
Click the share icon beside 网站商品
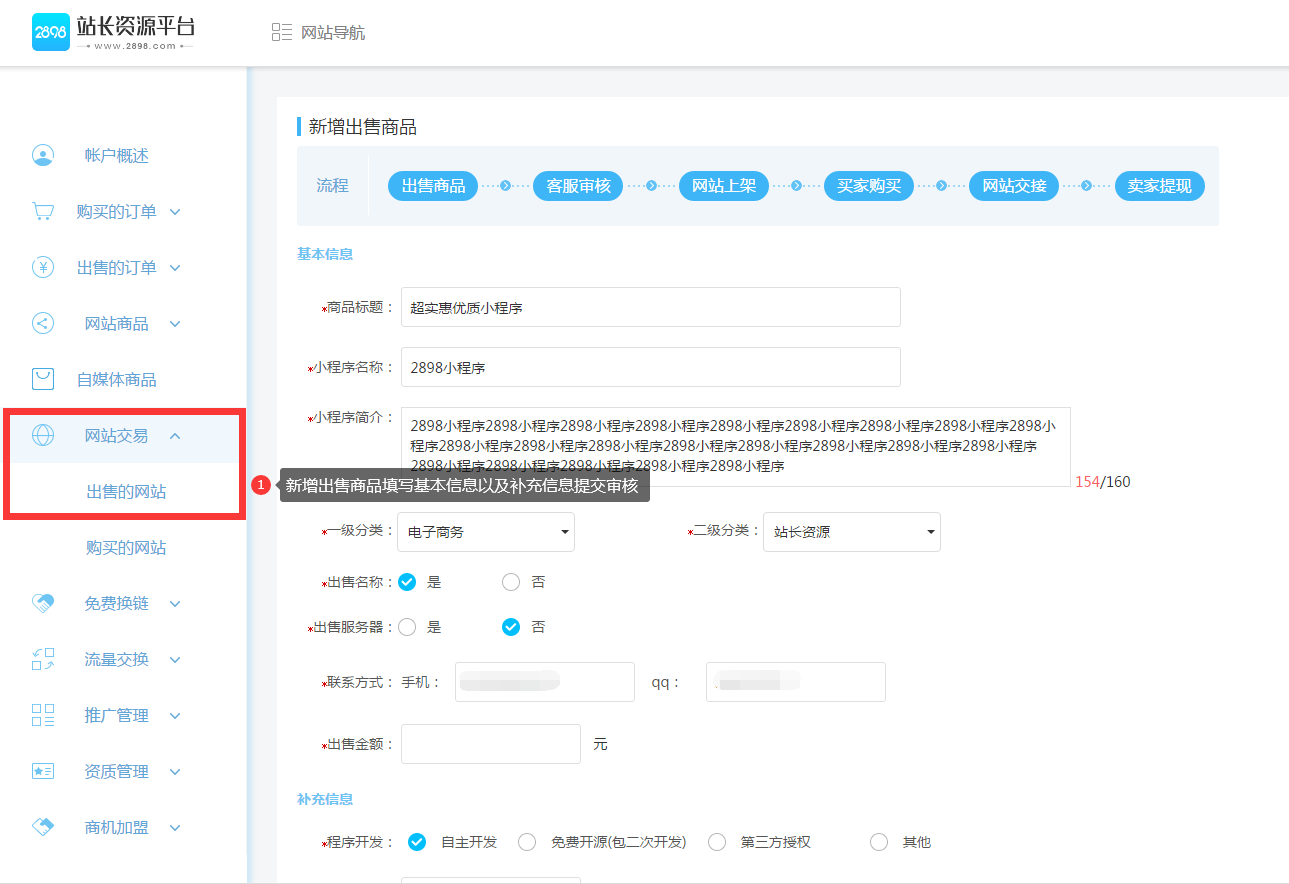click(x=41, y=323)
